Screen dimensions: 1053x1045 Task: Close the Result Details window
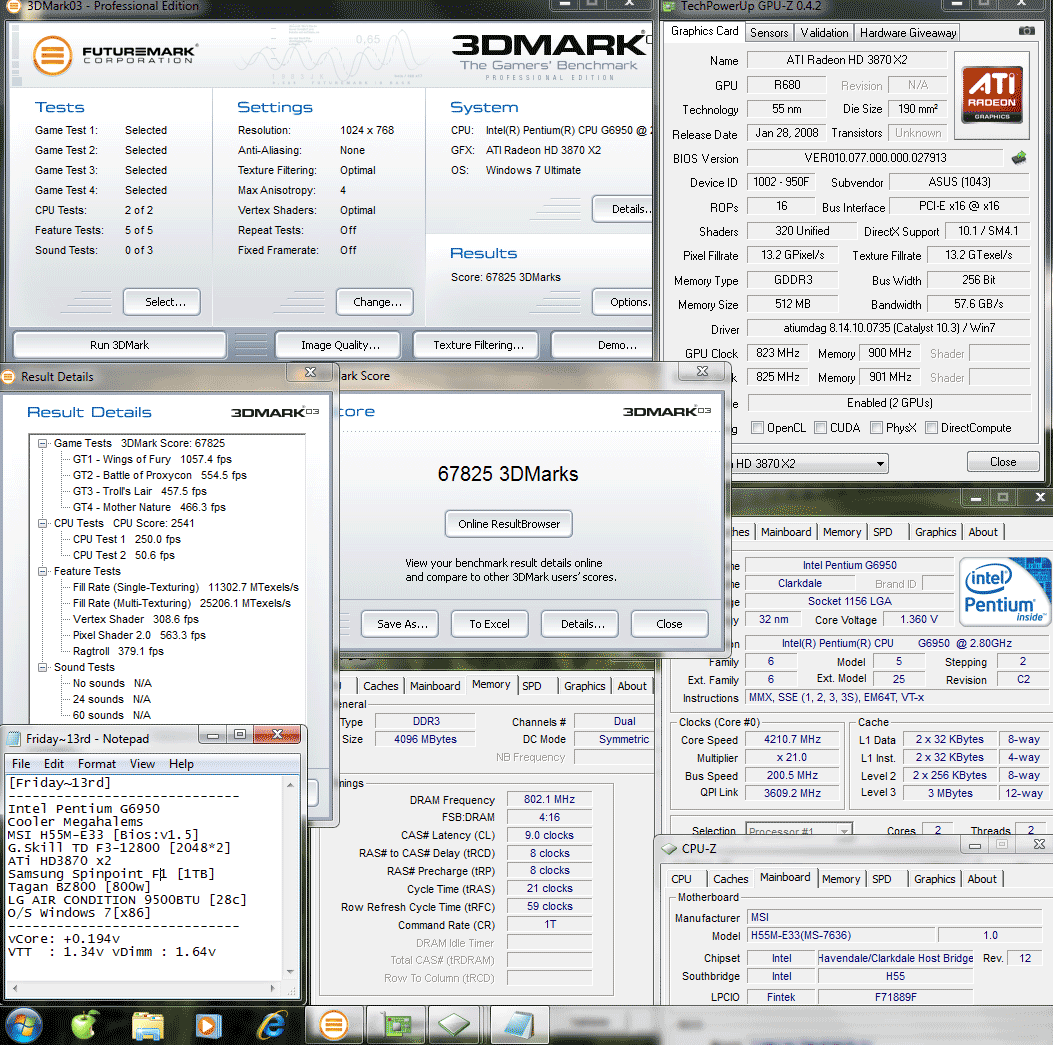click(x=310, y=372)
